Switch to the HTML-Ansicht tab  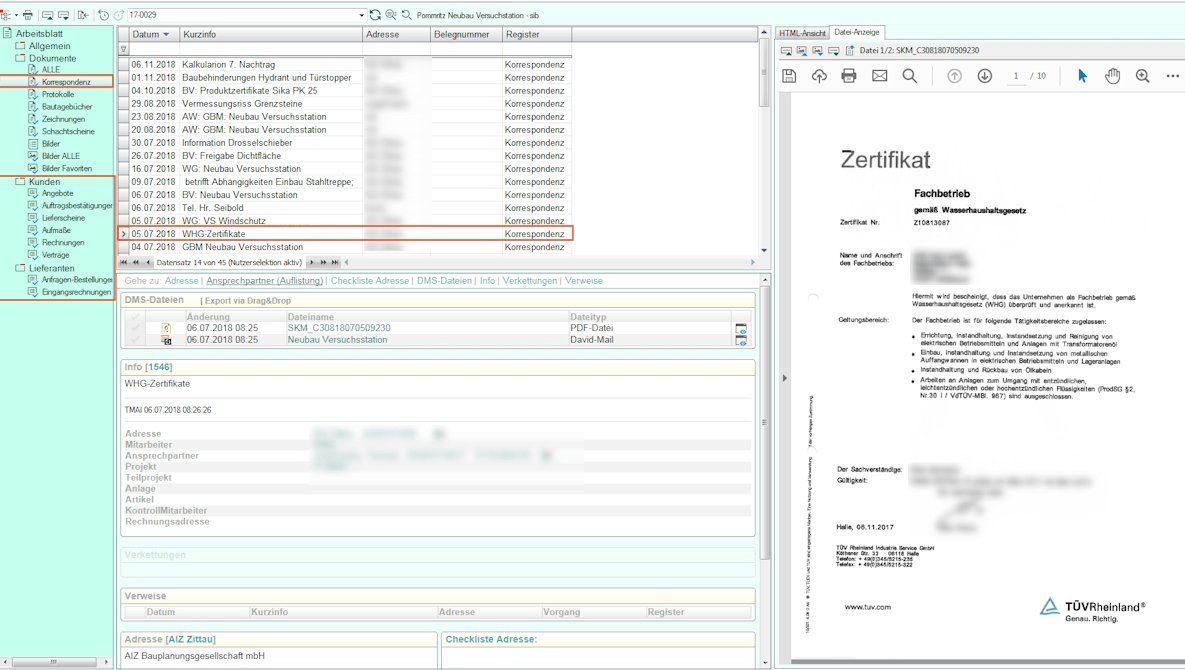802,33
